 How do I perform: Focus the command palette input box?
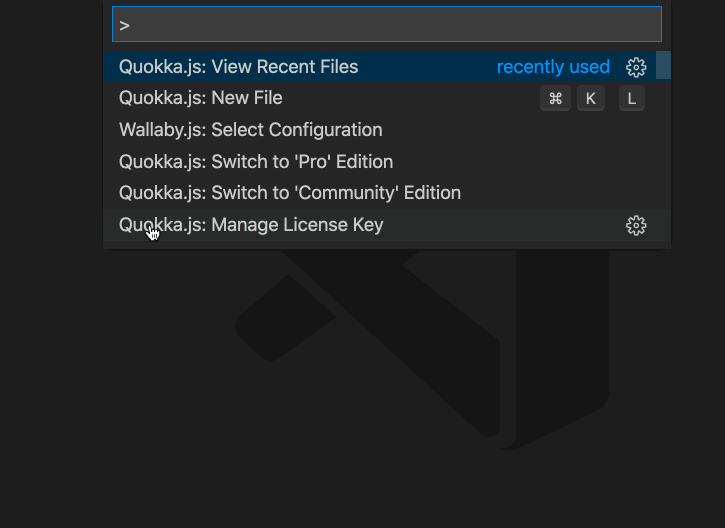coord(387,24)
